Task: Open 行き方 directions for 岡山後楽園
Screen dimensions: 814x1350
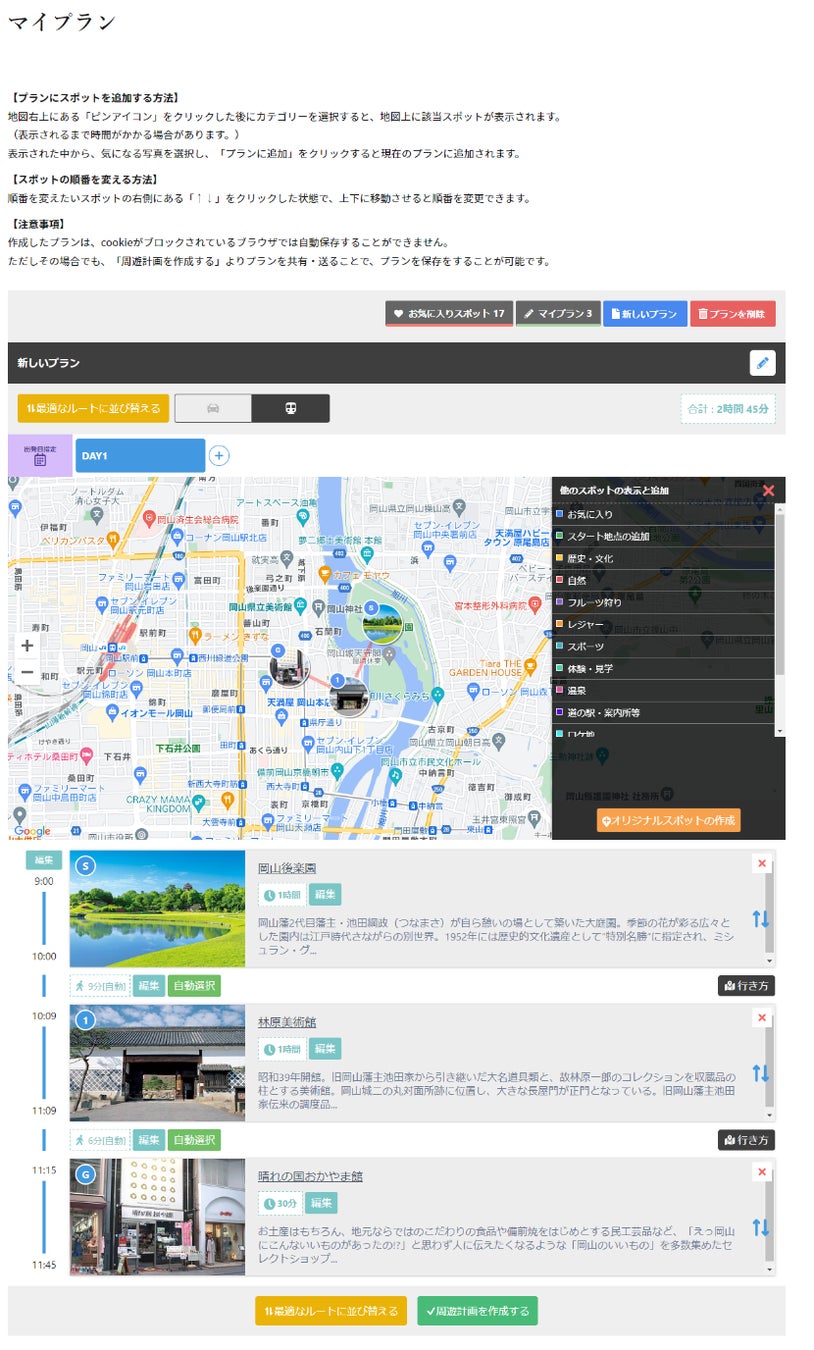Action: pos(745,986)
